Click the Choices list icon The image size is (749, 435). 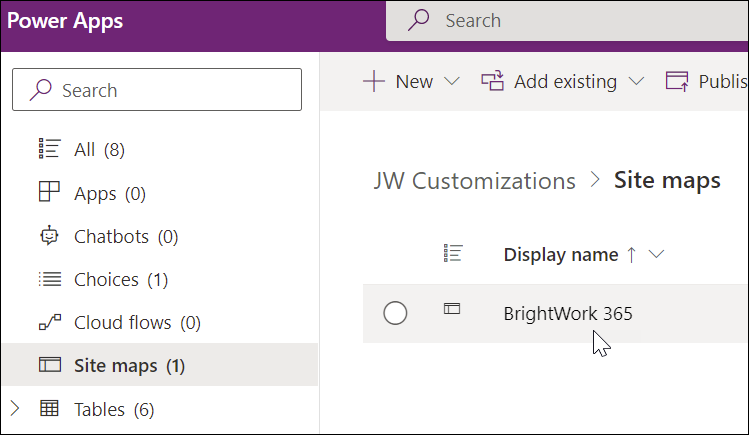click(49, 280)
